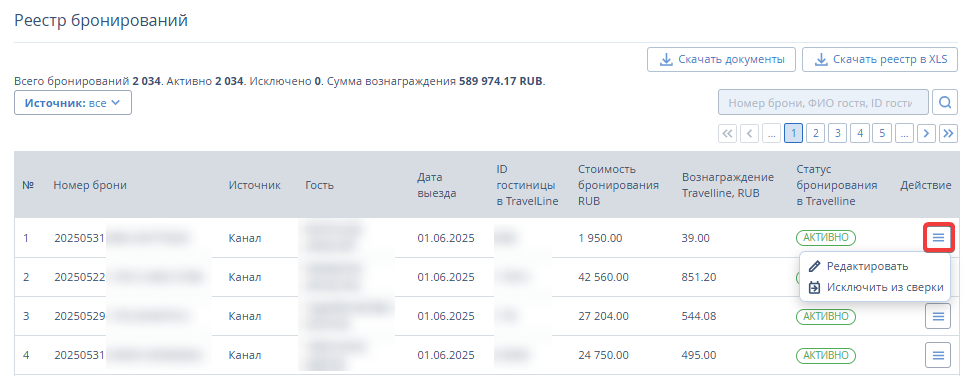Click the magnifier search icon button
This screenshot has height=376, width=972.
point(945,102)
